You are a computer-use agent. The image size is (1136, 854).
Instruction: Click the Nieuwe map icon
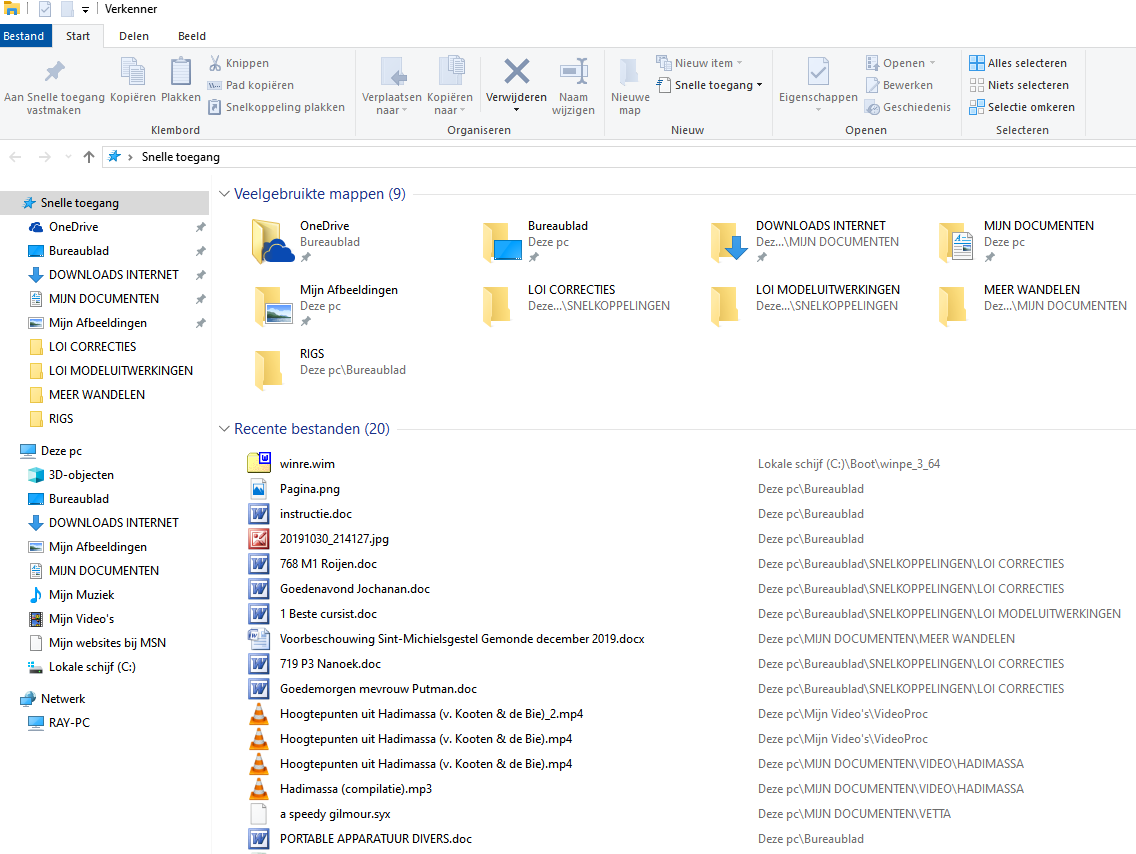click(x=630, y=72)
